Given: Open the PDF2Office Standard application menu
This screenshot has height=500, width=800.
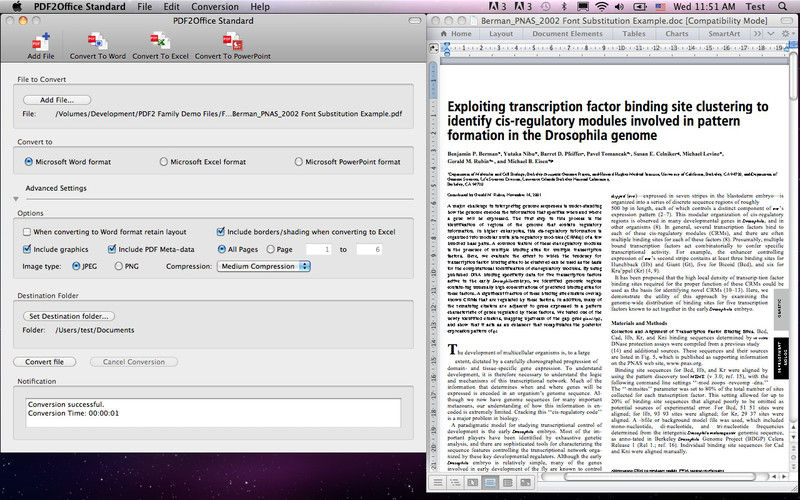Looking at the screenshot, I should [x=80, y=7].
